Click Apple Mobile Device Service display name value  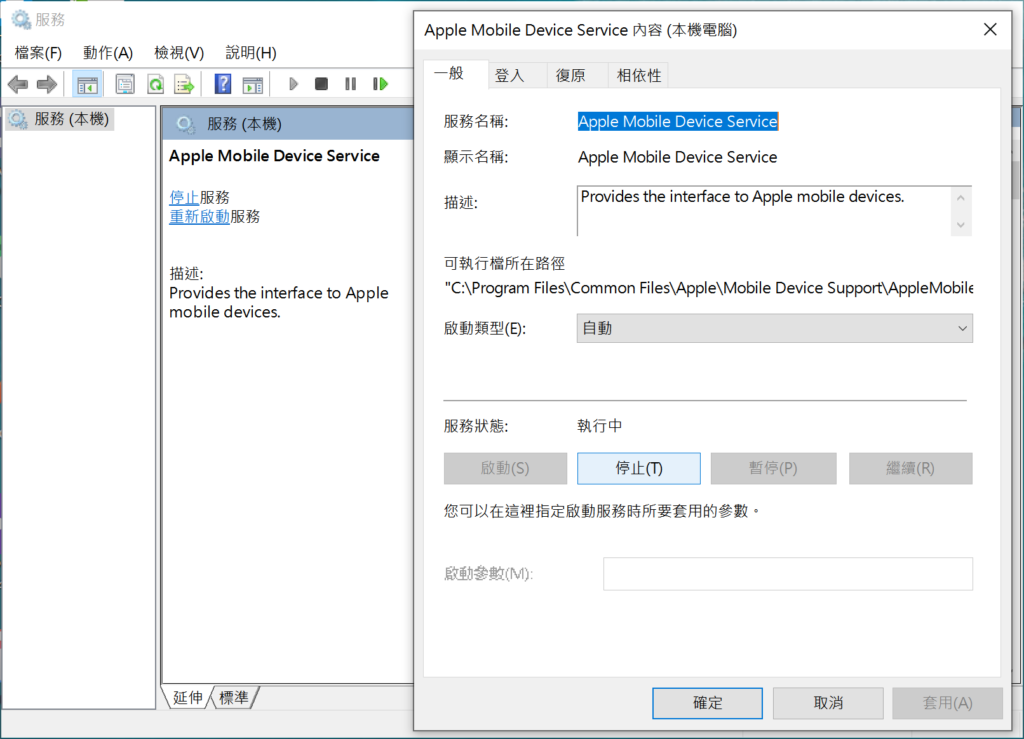click(678, 157)
